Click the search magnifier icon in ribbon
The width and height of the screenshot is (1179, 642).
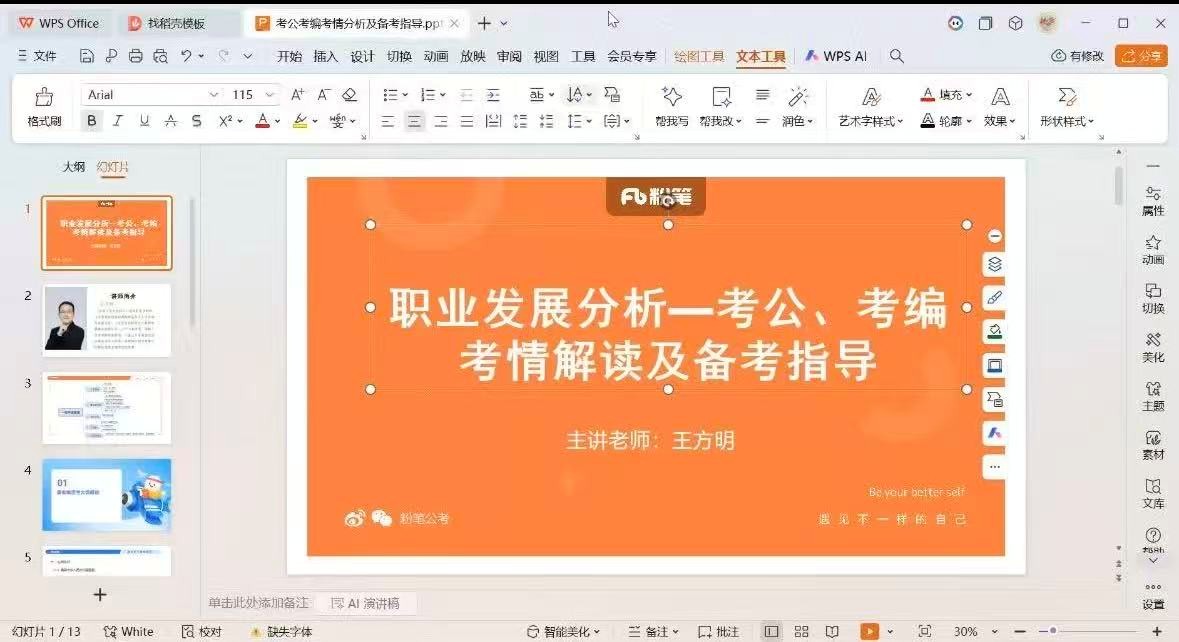point(897,56)
